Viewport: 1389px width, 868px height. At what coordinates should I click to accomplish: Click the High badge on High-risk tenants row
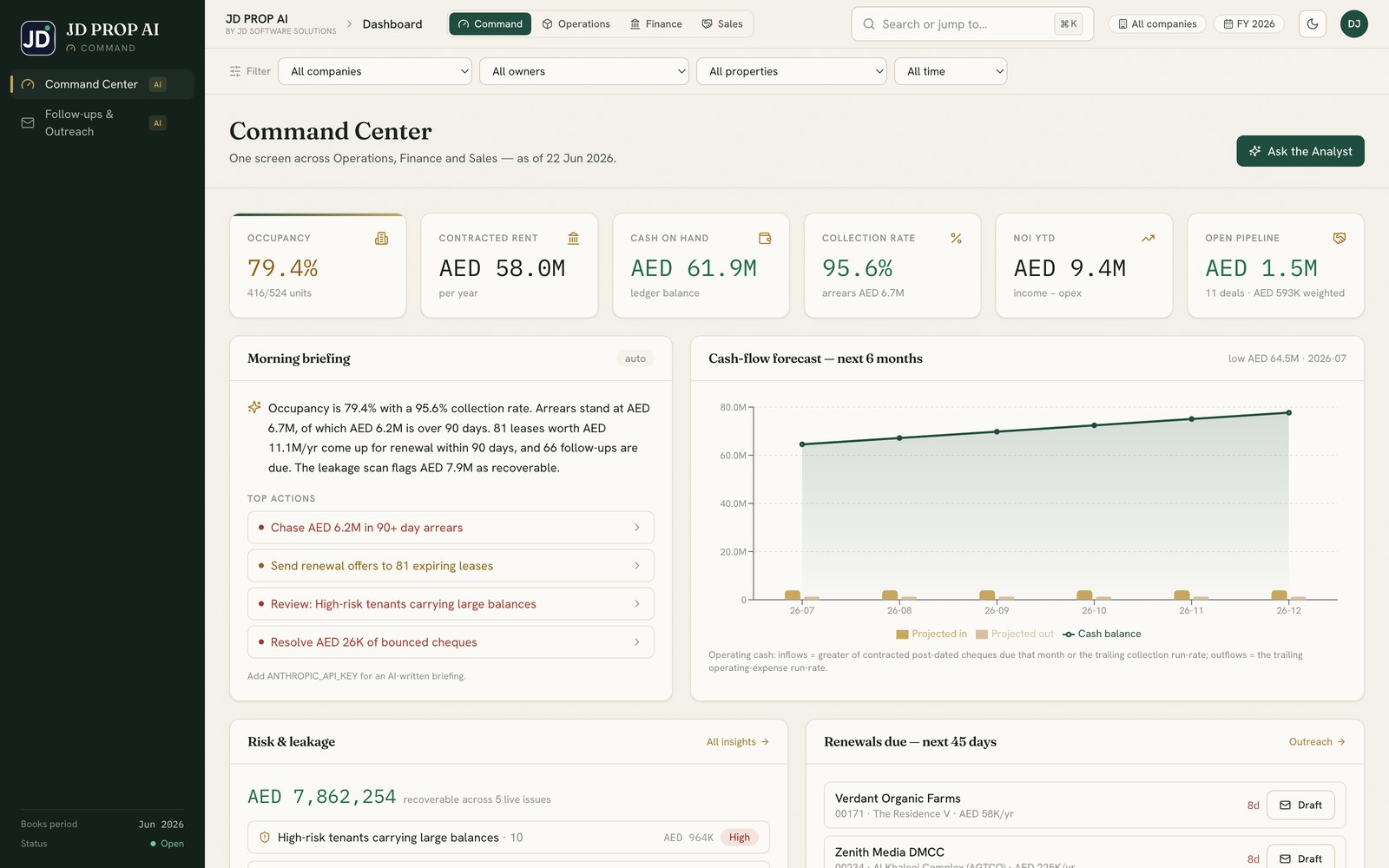point(740,838)
